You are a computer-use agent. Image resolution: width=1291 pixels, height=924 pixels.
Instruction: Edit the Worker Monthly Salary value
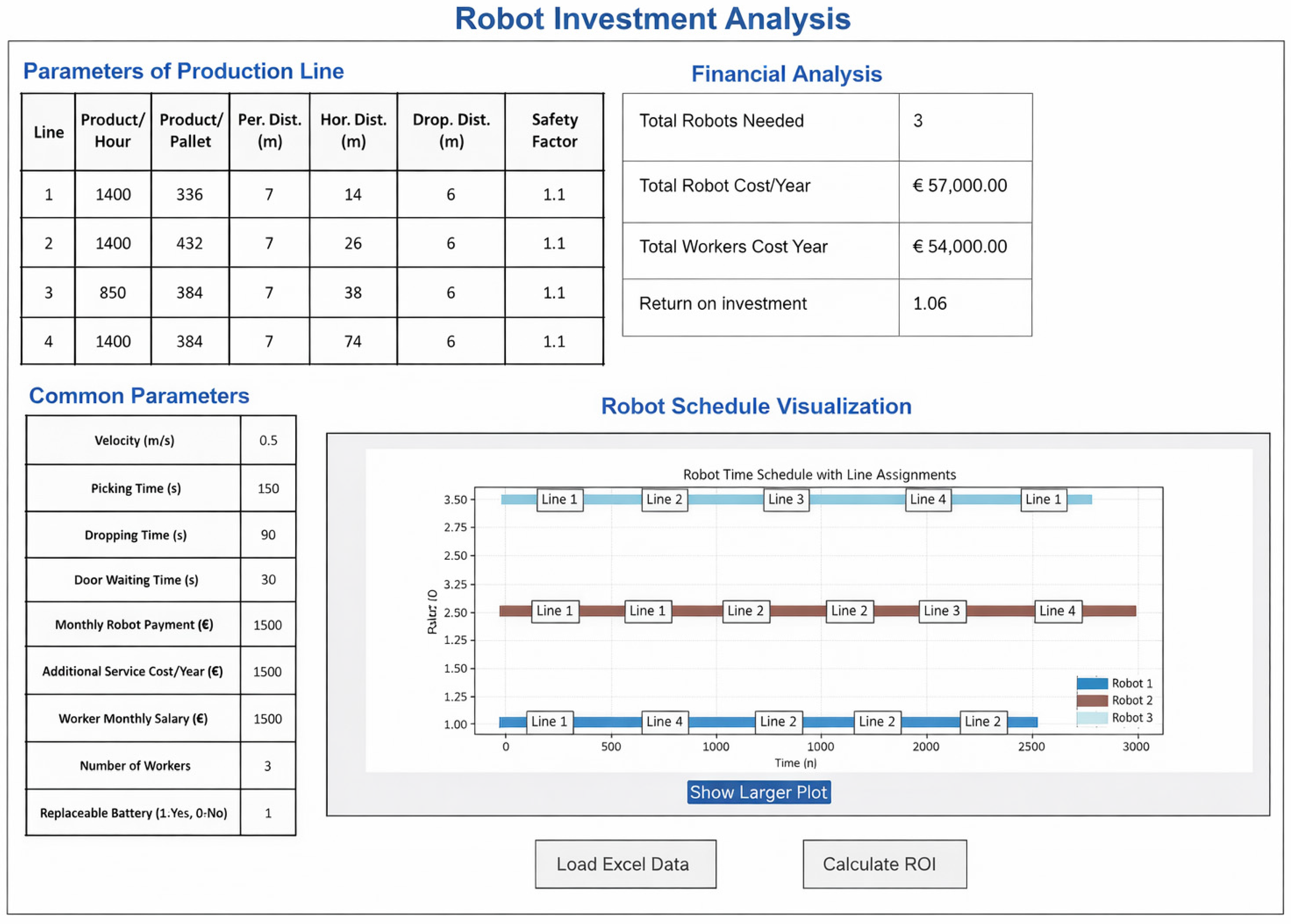268,718
